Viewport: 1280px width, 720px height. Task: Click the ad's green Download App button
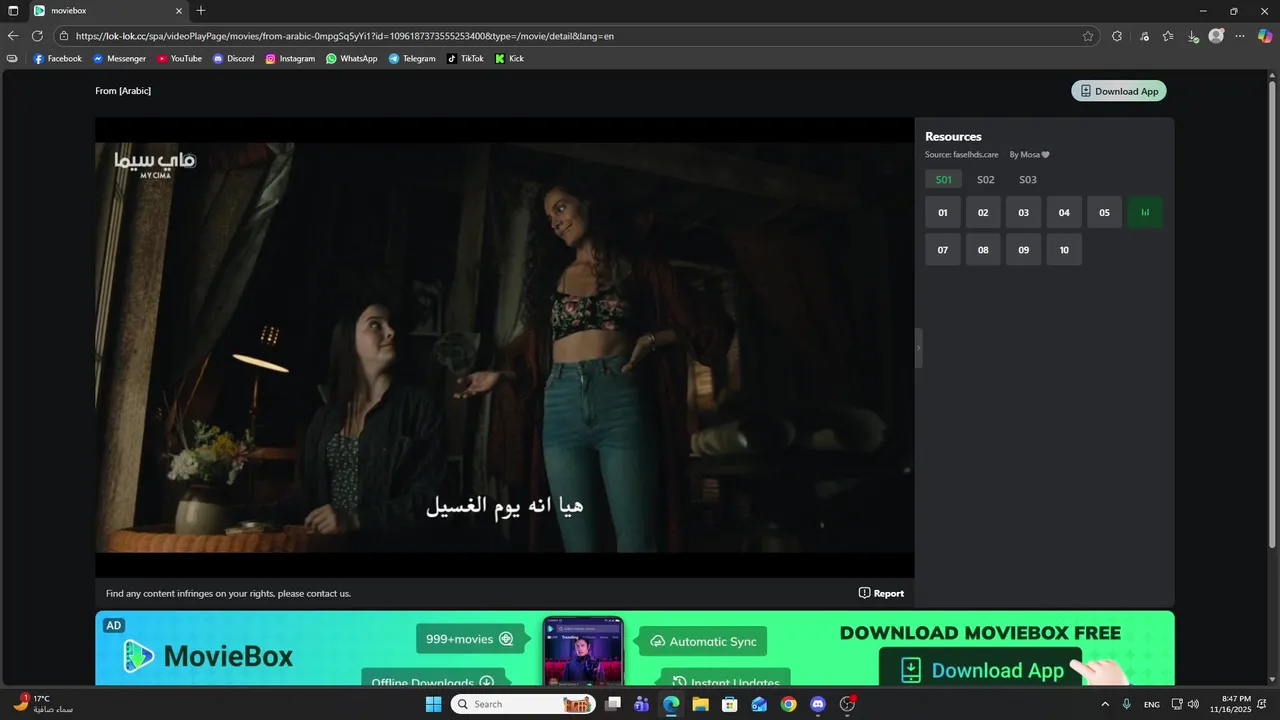pos(981,669)
